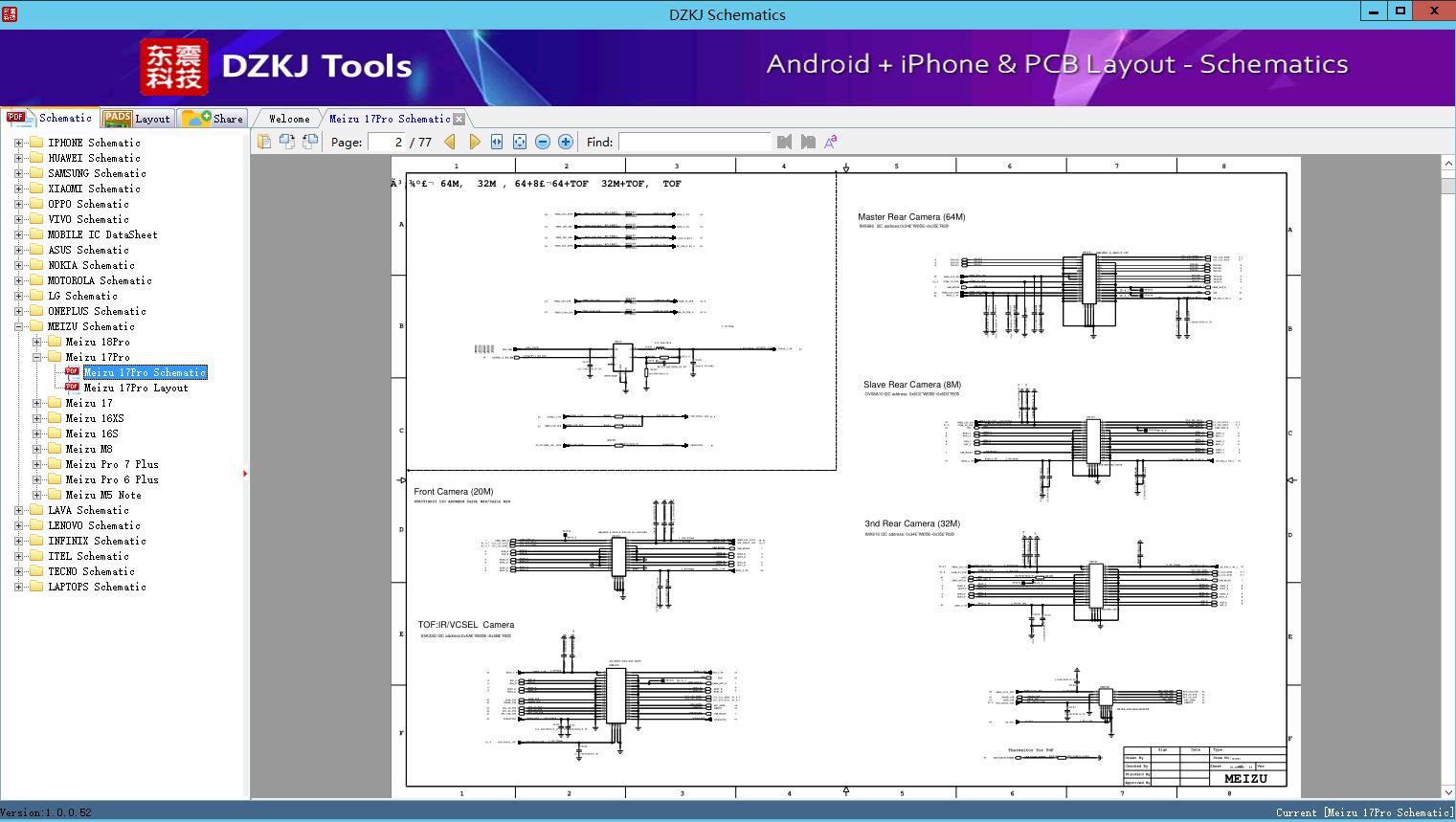The height and width of the screenshot is (822, 1456).
Task: Switch to the Welcome document tab
Action: 289,119
